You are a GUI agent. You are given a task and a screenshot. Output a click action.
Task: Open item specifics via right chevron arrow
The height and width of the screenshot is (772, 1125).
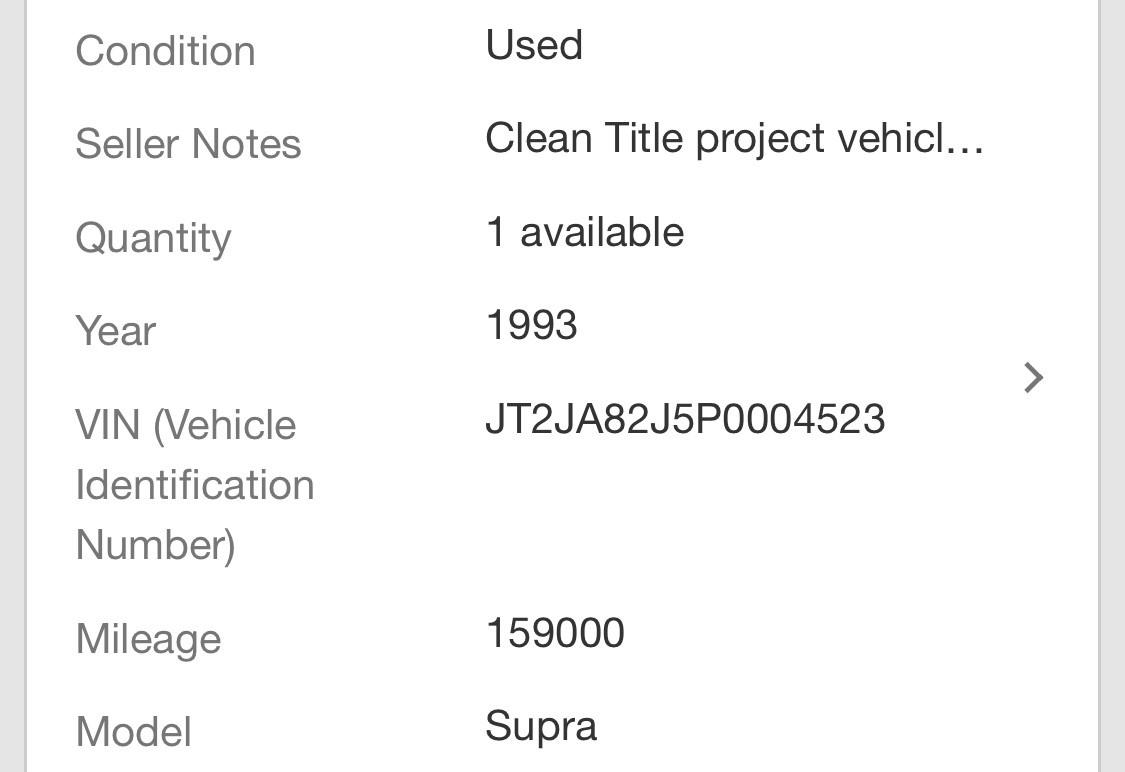pos(1033,378)
